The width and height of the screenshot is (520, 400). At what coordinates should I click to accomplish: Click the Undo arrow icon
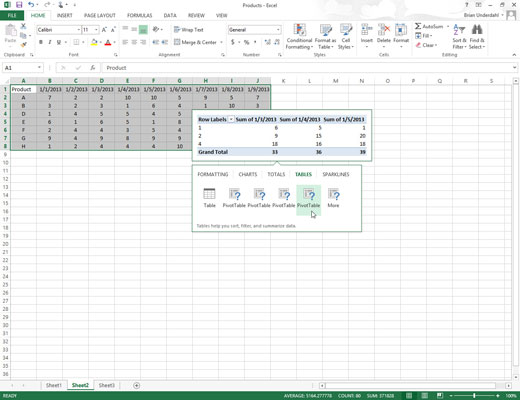tap(31, 5)
